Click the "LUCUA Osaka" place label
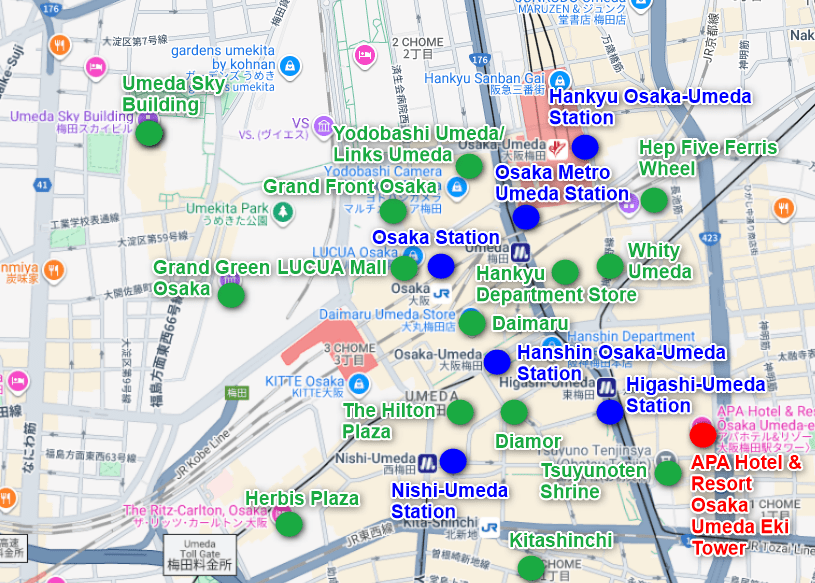 [355, 253]
